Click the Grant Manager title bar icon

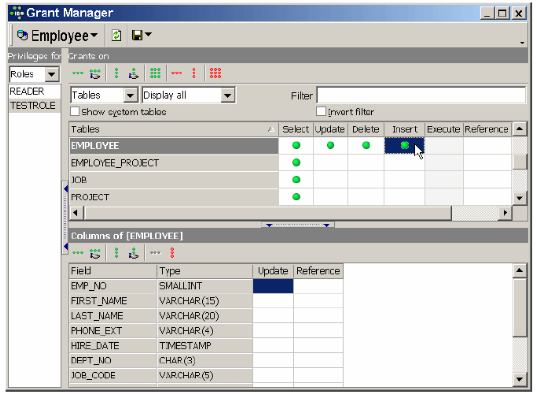coord(16,13)
